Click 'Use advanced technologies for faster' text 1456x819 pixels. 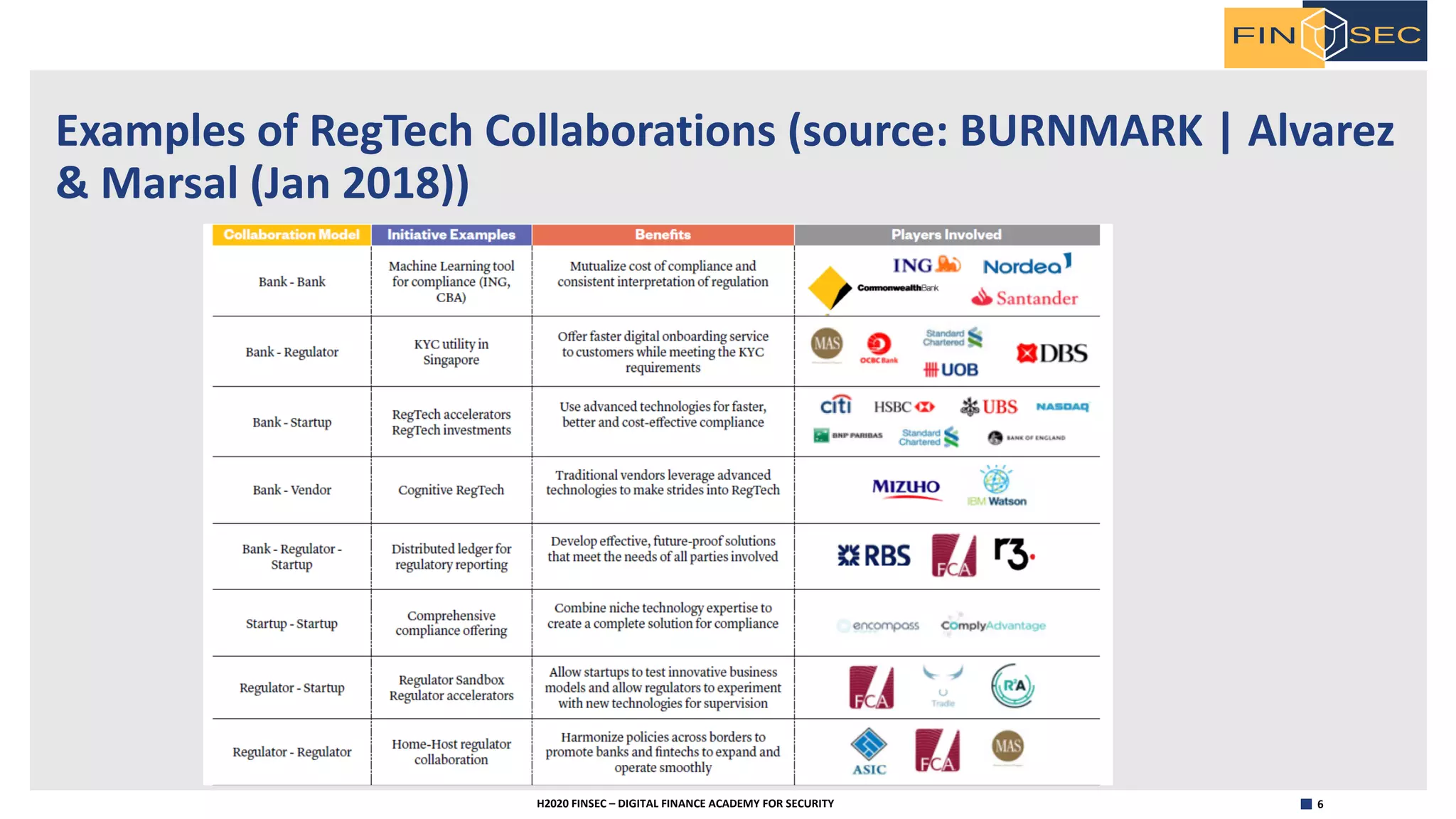click(663, 414)
